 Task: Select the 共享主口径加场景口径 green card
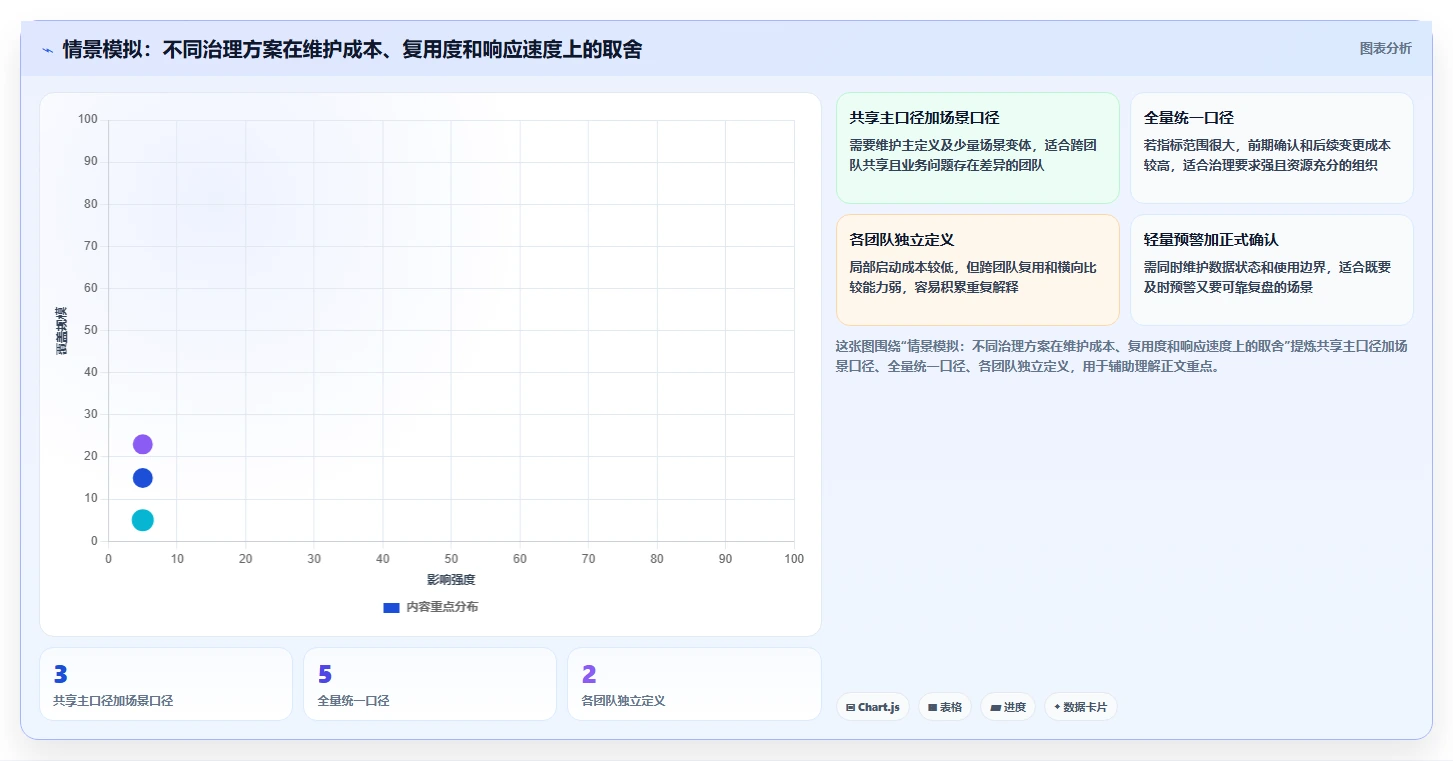[x=977, y=148]
